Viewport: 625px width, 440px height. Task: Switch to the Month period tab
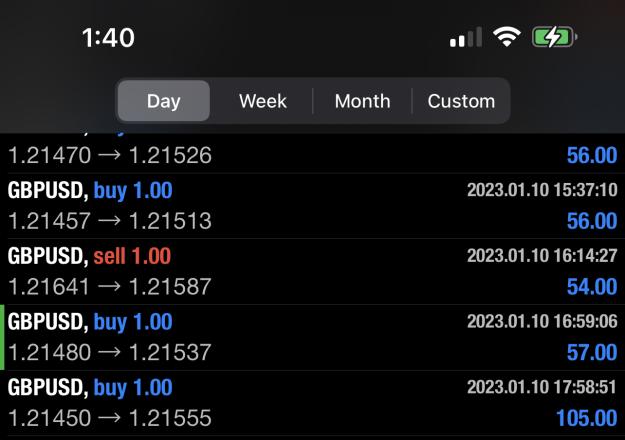point(362,101)
